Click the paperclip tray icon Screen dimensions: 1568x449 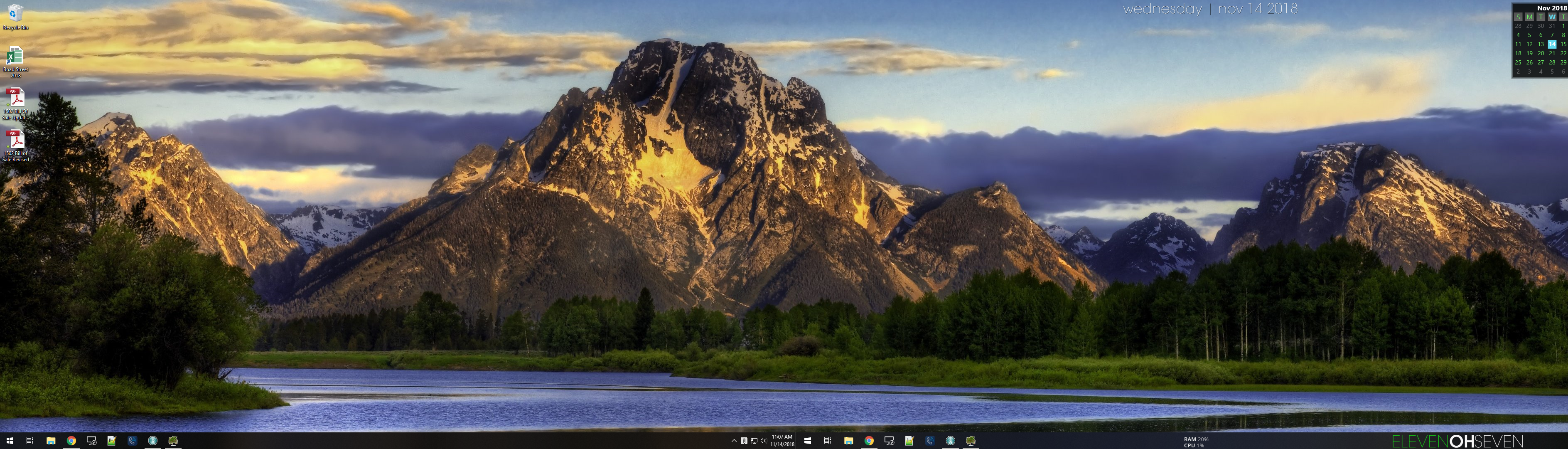(x=744, y=440)
